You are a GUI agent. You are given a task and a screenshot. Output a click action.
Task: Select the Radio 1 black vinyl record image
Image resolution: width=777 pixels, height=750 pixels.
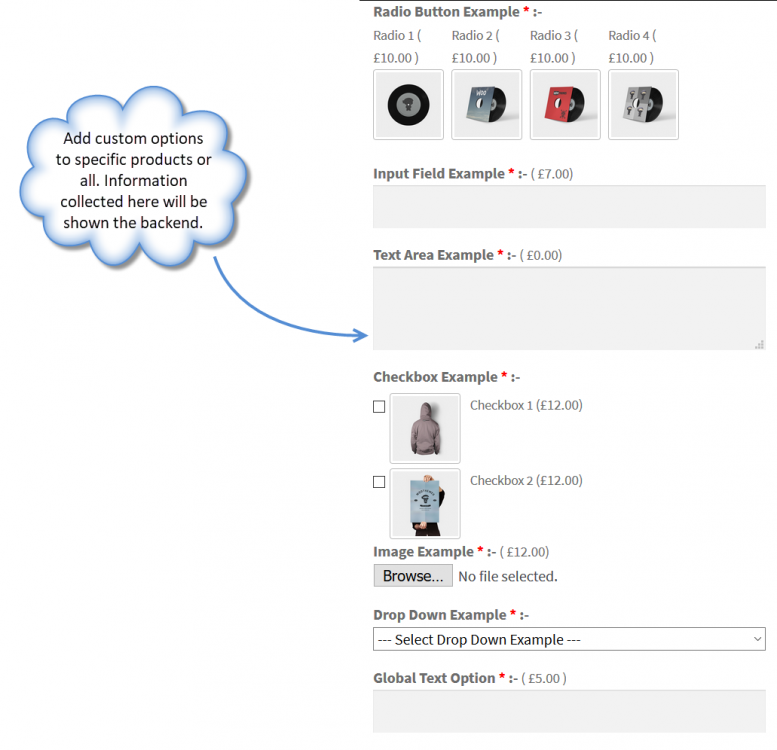[x=408, y=104]
